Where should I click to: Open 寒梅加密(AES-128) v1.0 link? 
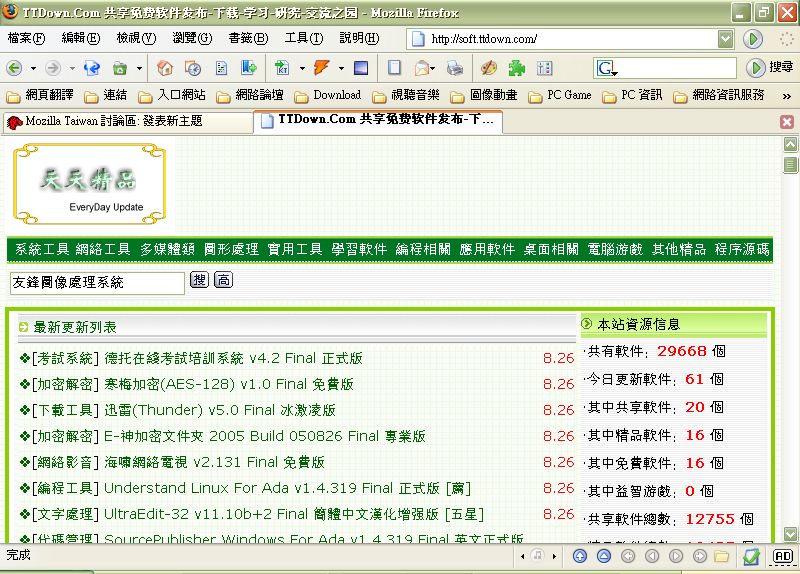coord(229,384)
